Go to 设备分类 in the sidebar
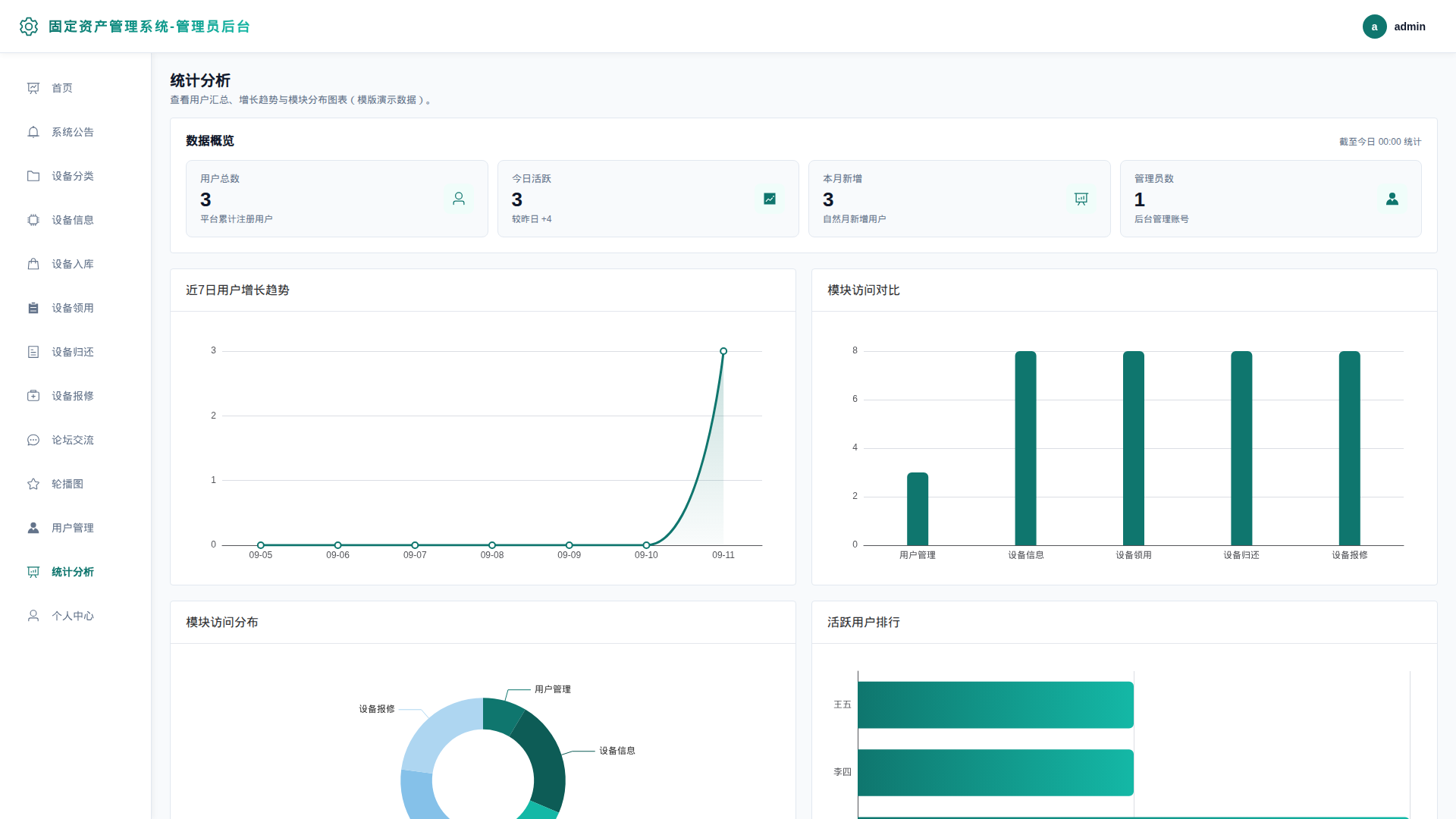 [x=76, y=176]
